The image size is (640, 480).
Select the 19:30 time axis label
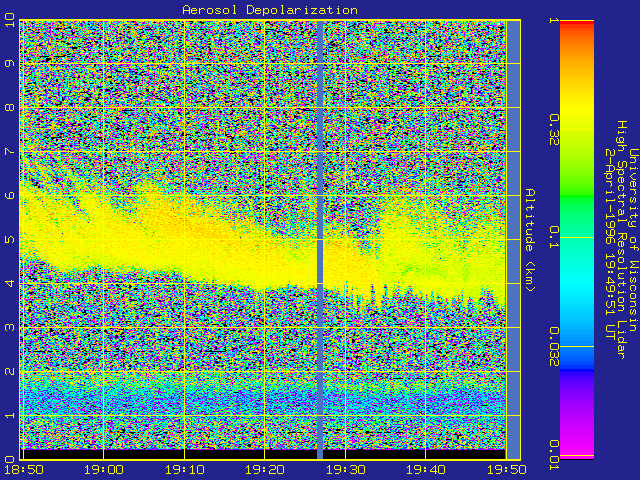(x=345, y=469)
